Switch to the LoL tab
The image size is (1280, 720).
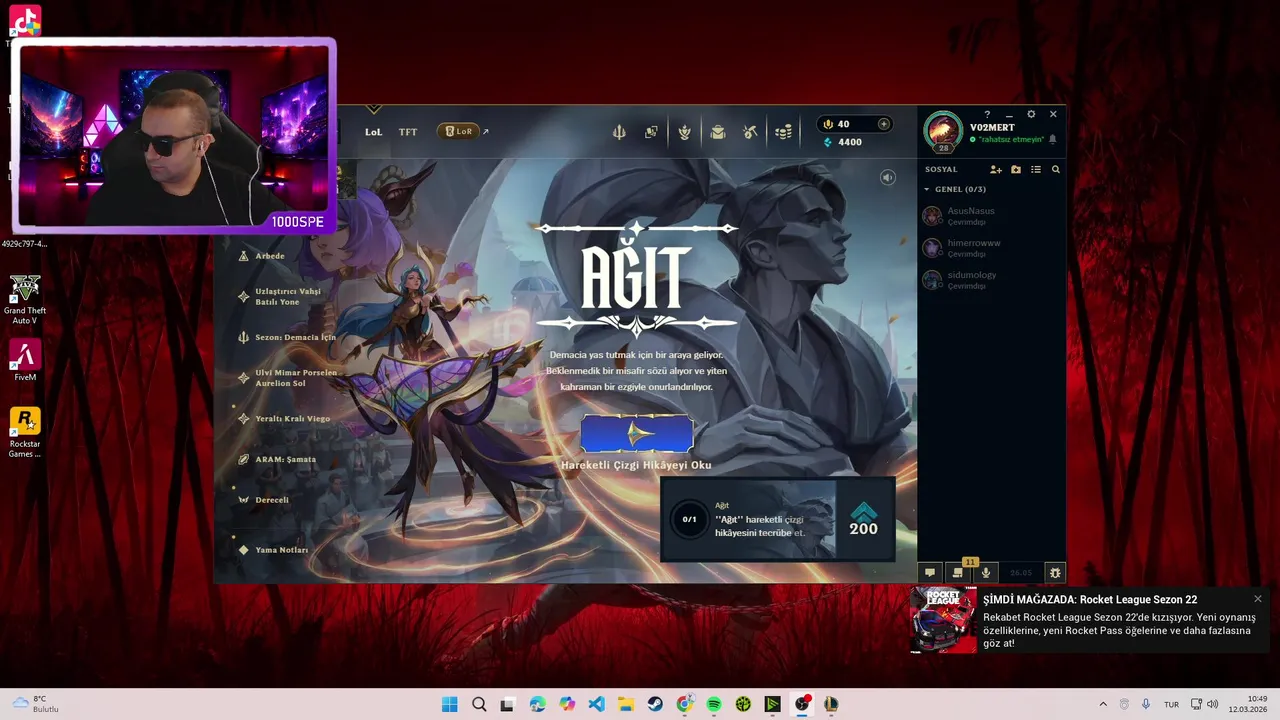pos(373,132)
